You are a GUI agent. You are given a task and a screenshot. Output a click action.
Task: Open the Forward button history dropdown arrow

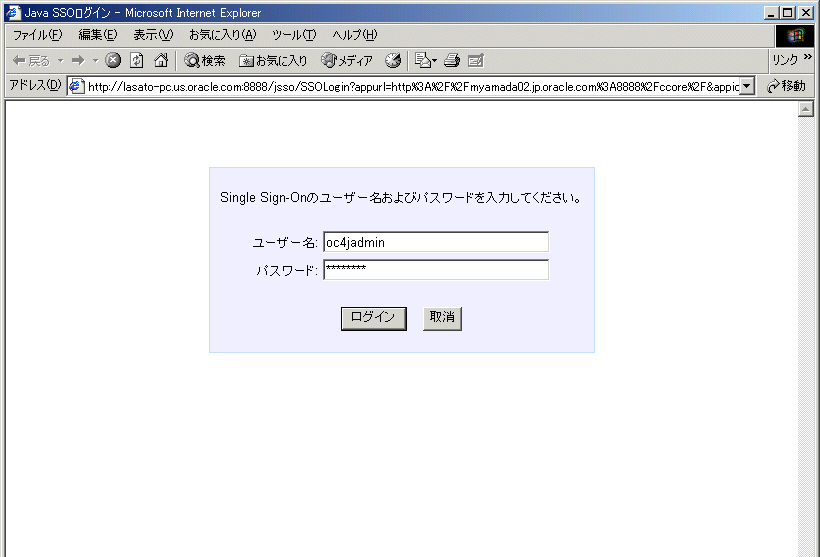pyautogui.click(x=95, y=61)
